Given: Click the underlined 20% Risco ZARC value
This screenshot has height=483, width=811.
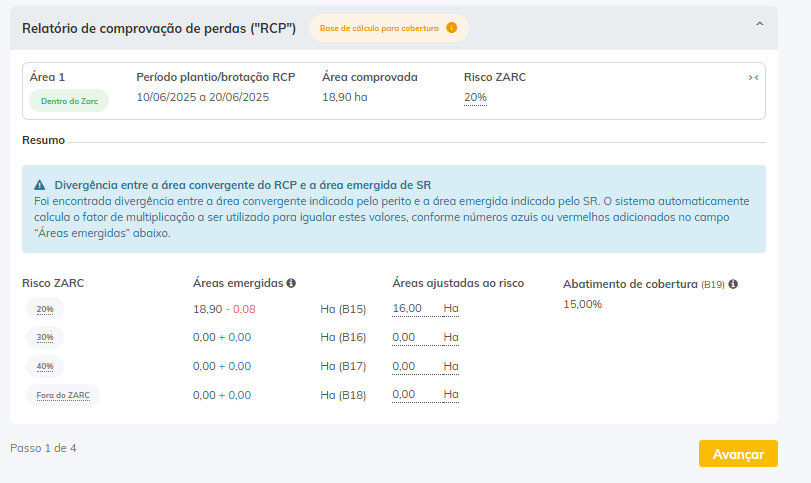Looking at the screenshot, I should point(475,98).
